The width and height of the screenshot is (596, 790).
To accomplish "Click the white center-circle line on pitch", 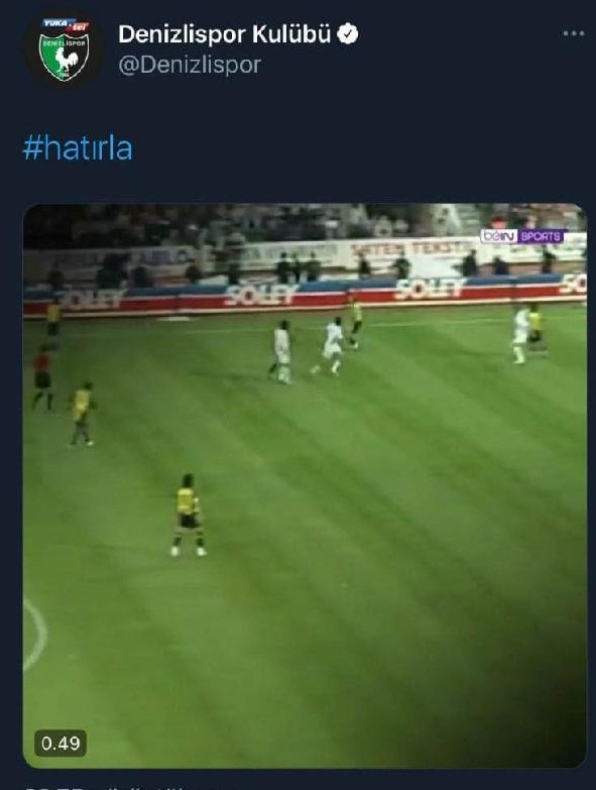I will [35, 634].
